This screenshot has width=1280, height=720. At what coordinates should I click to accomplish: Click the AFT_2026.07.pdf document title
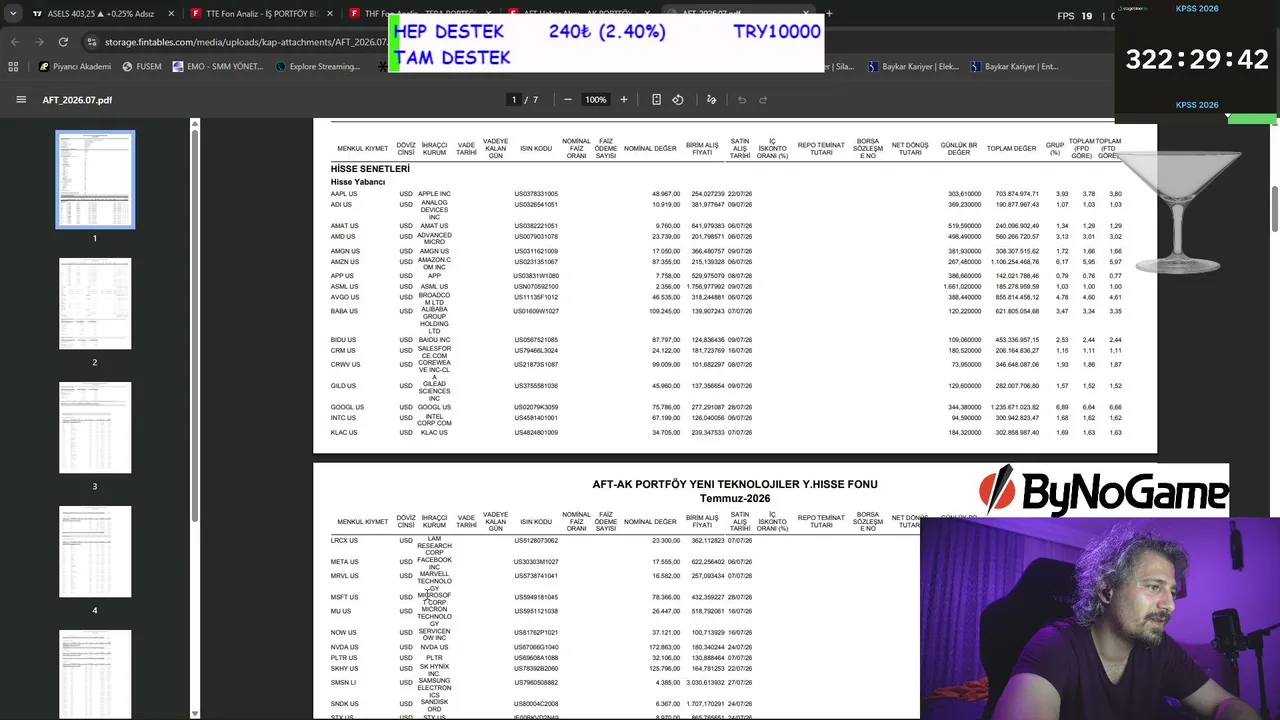tap(77, 100)
